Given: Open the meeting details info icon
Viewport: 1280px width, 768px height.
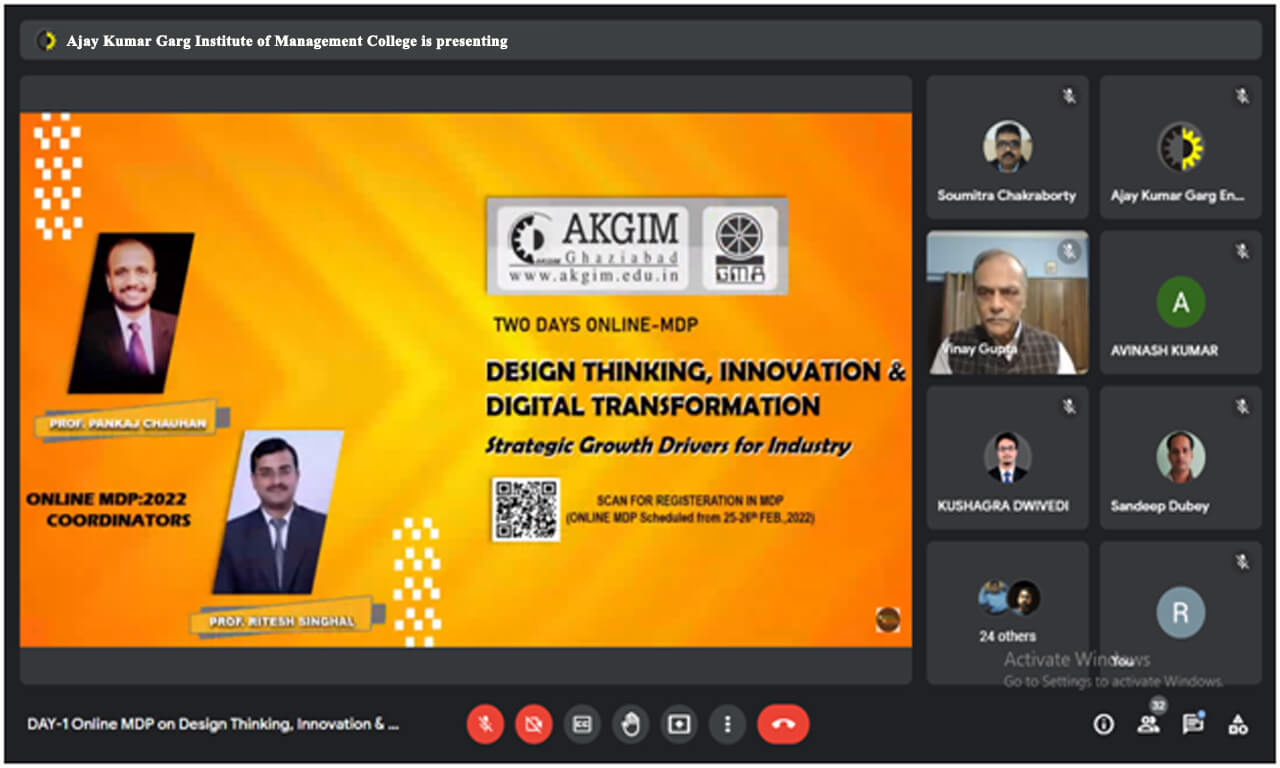Looking at the screenshot, I should [x=1103, y=724].
